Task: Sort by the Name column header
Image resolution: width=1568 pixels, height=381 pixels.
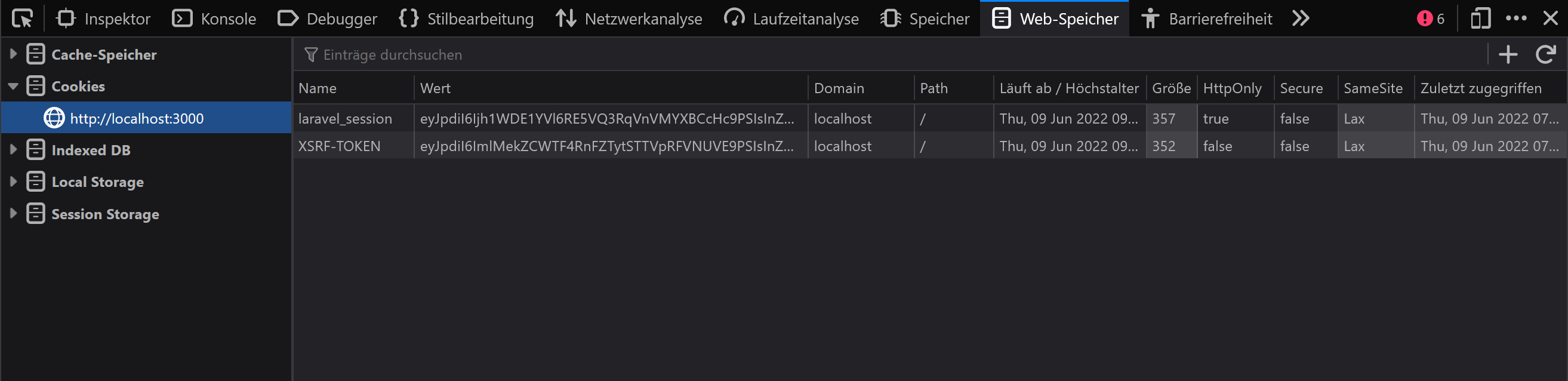Action: (x=354, y=88)
